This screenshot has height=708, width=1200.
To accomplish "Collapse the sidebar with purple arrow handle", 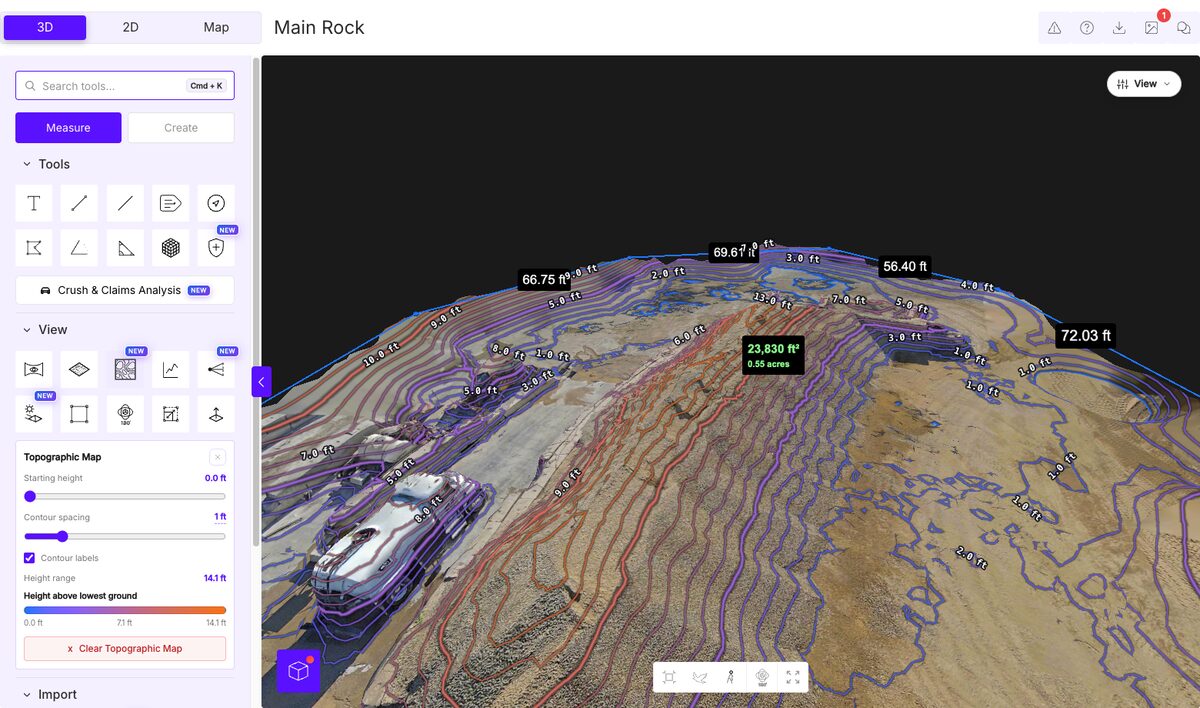I will [261, 381].
